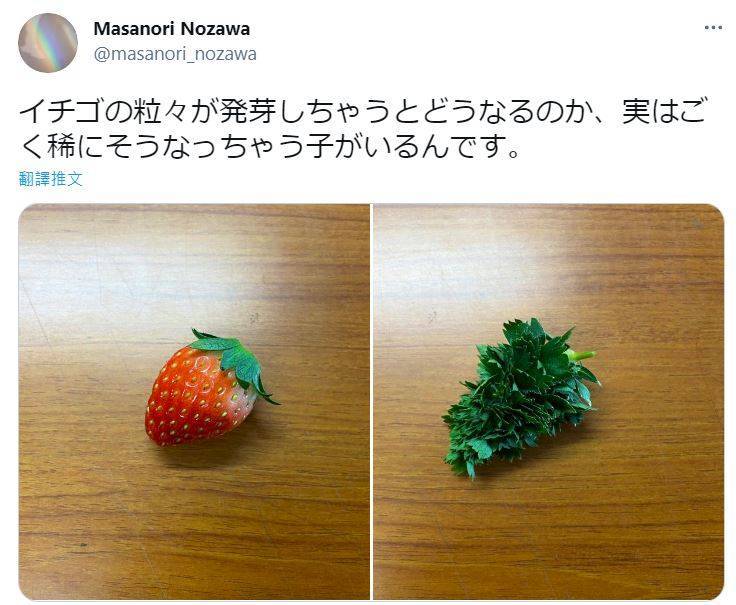Image resolution: width=736 pixels, height=605 pixels.
Task: Open the rainbow profile avatar
Action: point(48,43)
